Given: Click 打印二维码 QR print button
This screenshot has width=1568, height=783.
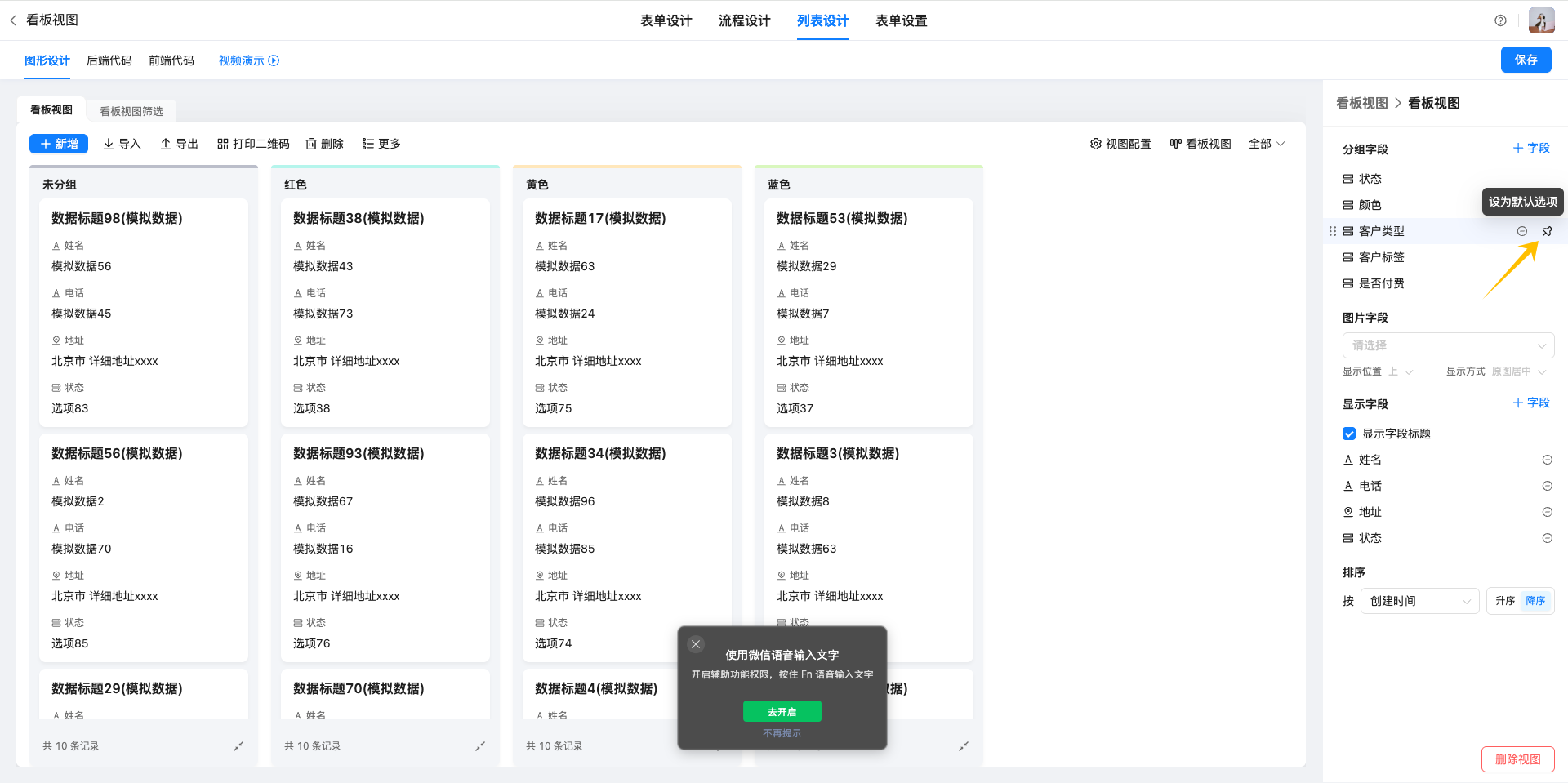Looking at the screenshot, I should [253, 144].
